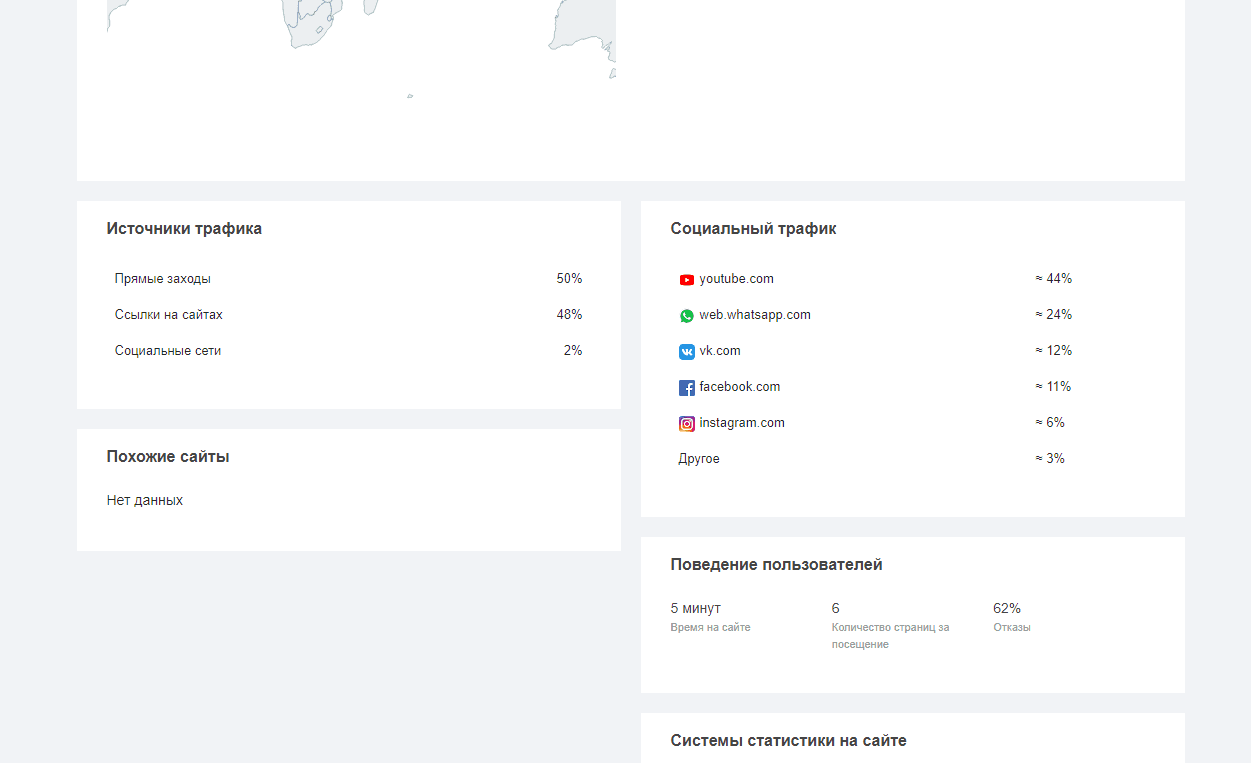Click the 62% bounce rate value

(1006, 608)
